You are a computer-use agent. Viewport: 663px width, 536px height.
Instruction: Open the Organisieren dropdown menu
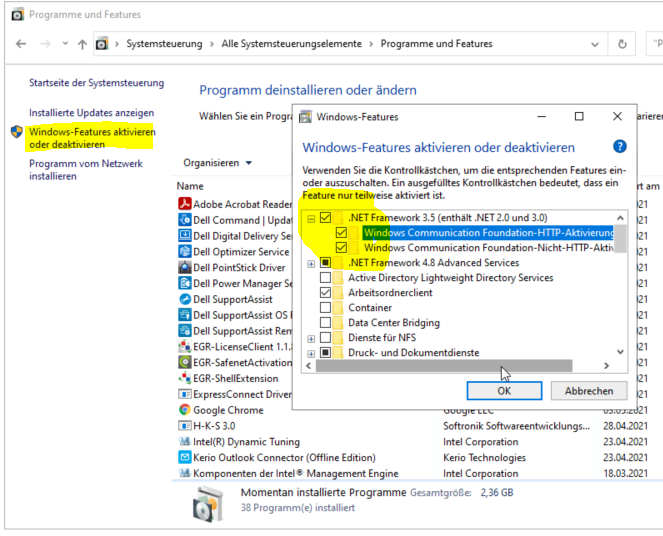(217, 163)
